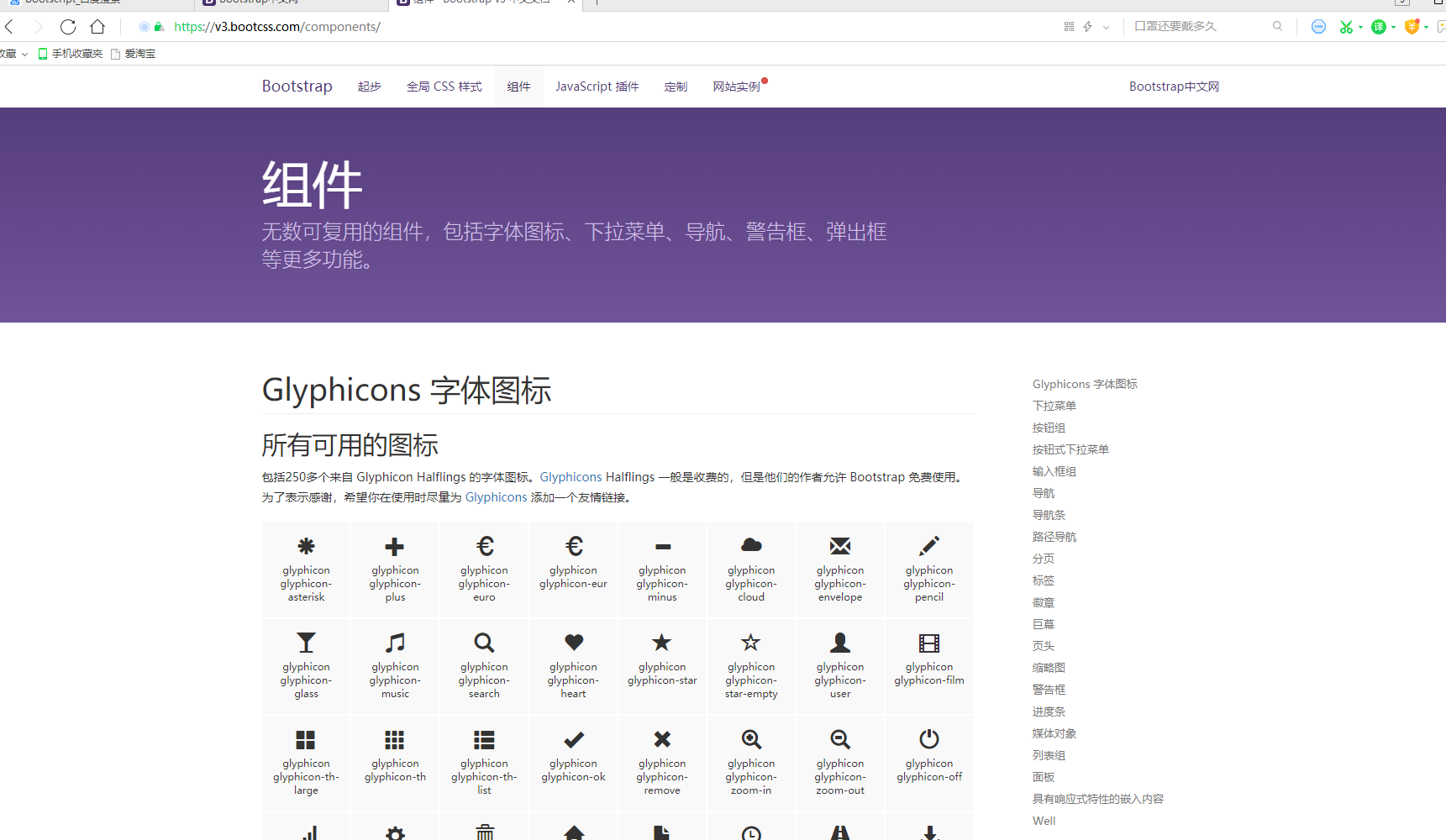Screen dimensions: 1446x840
Task: Select the glyphicon-film icon
Action: click(928, 642)
